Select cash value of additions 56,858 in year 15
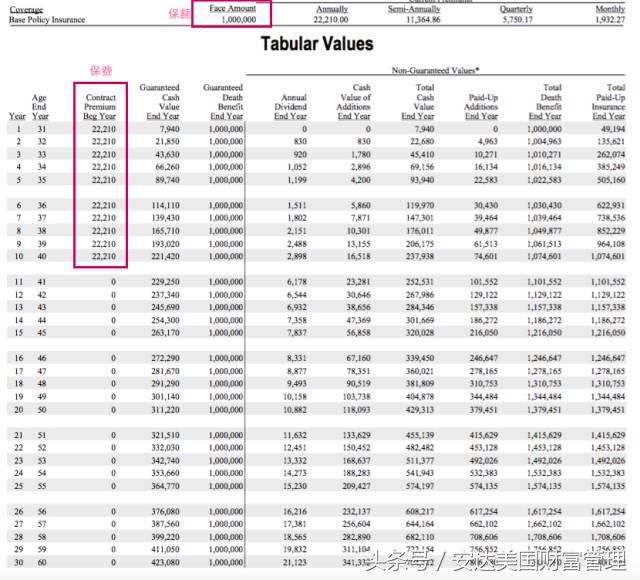This screenshot has width=640, height=580. (359, 332)
